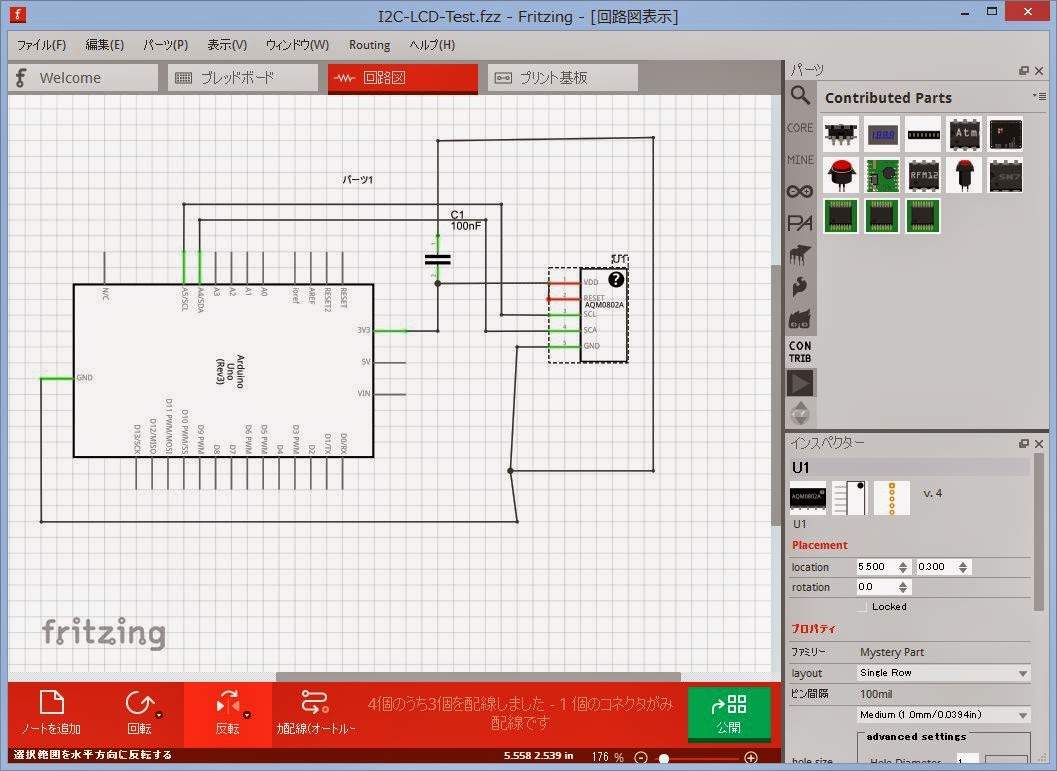Viewport: 1057px width, 771px height.
Task: Click the location X value field
Action: click(x=876, y=567)
